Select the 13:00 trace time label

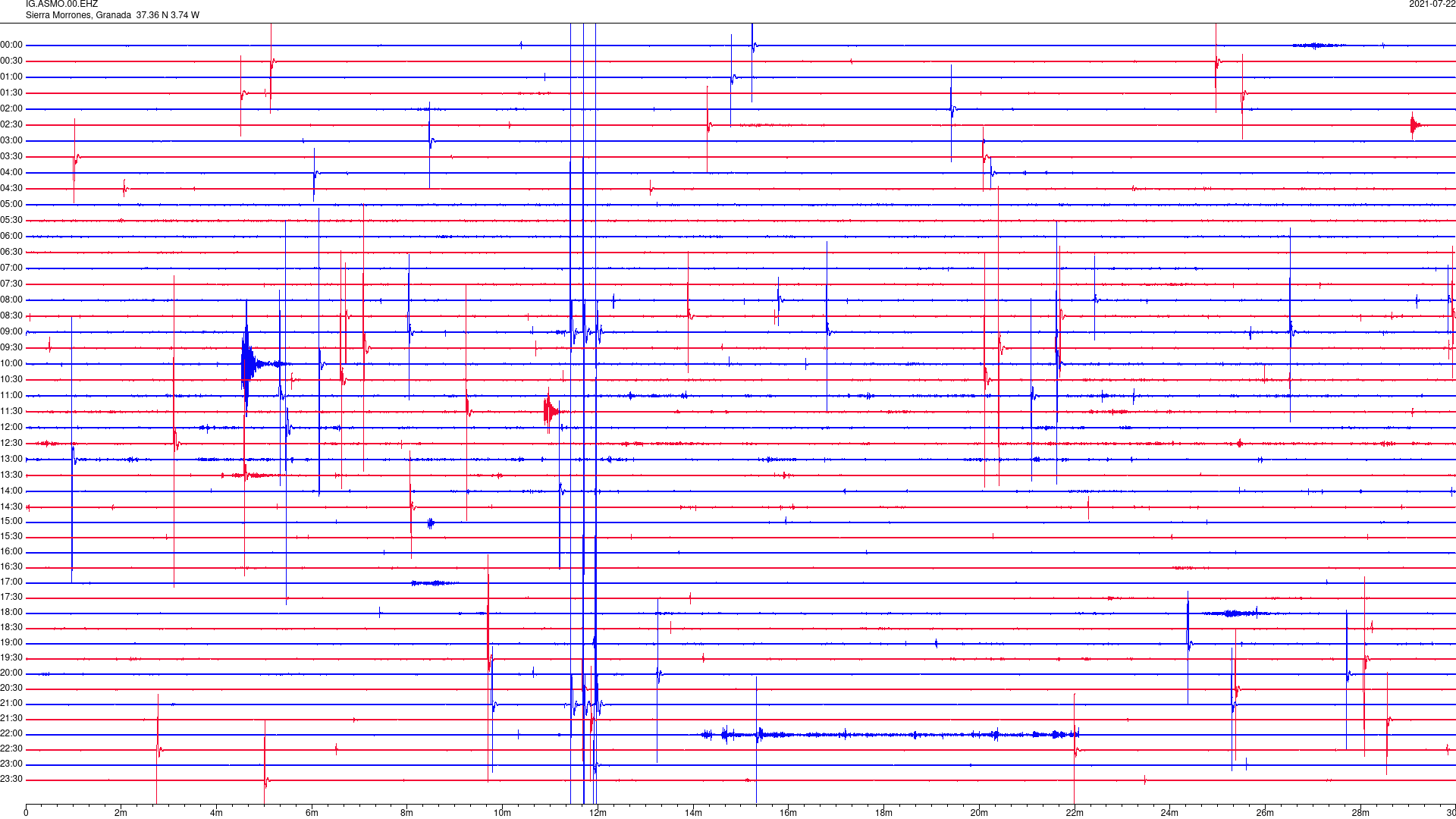(x=11, y=460)
